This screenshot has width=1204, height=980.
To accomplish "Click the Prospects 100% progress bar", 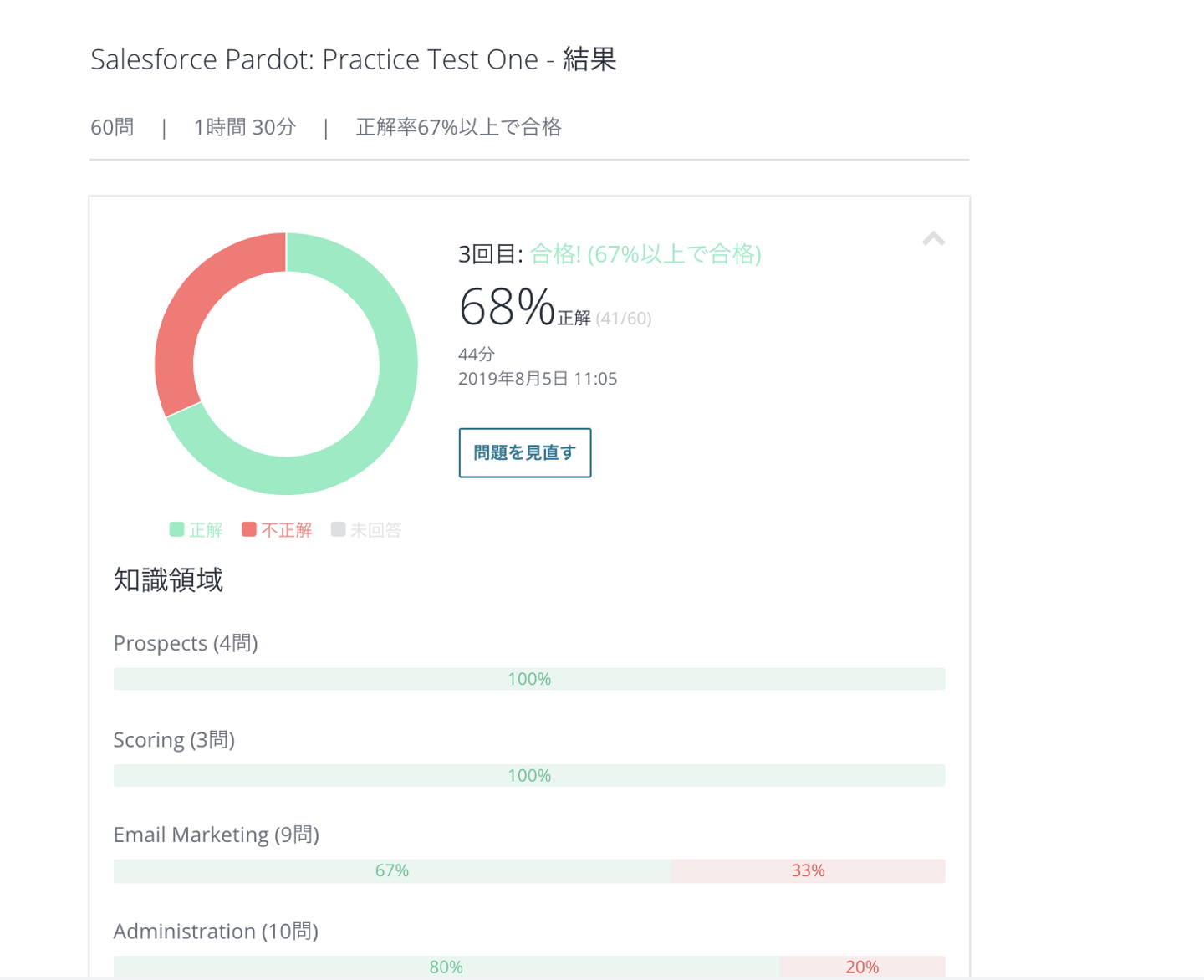I will tap(528, 679).
